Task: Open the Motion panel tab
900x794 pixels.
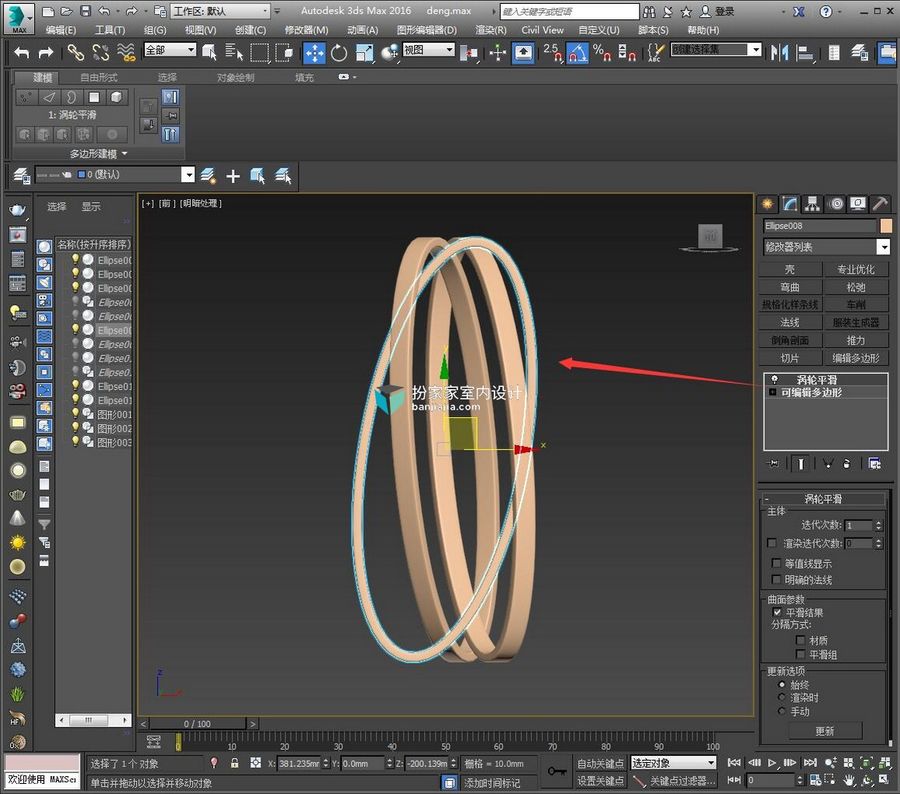Action: (x=836, y=204)
